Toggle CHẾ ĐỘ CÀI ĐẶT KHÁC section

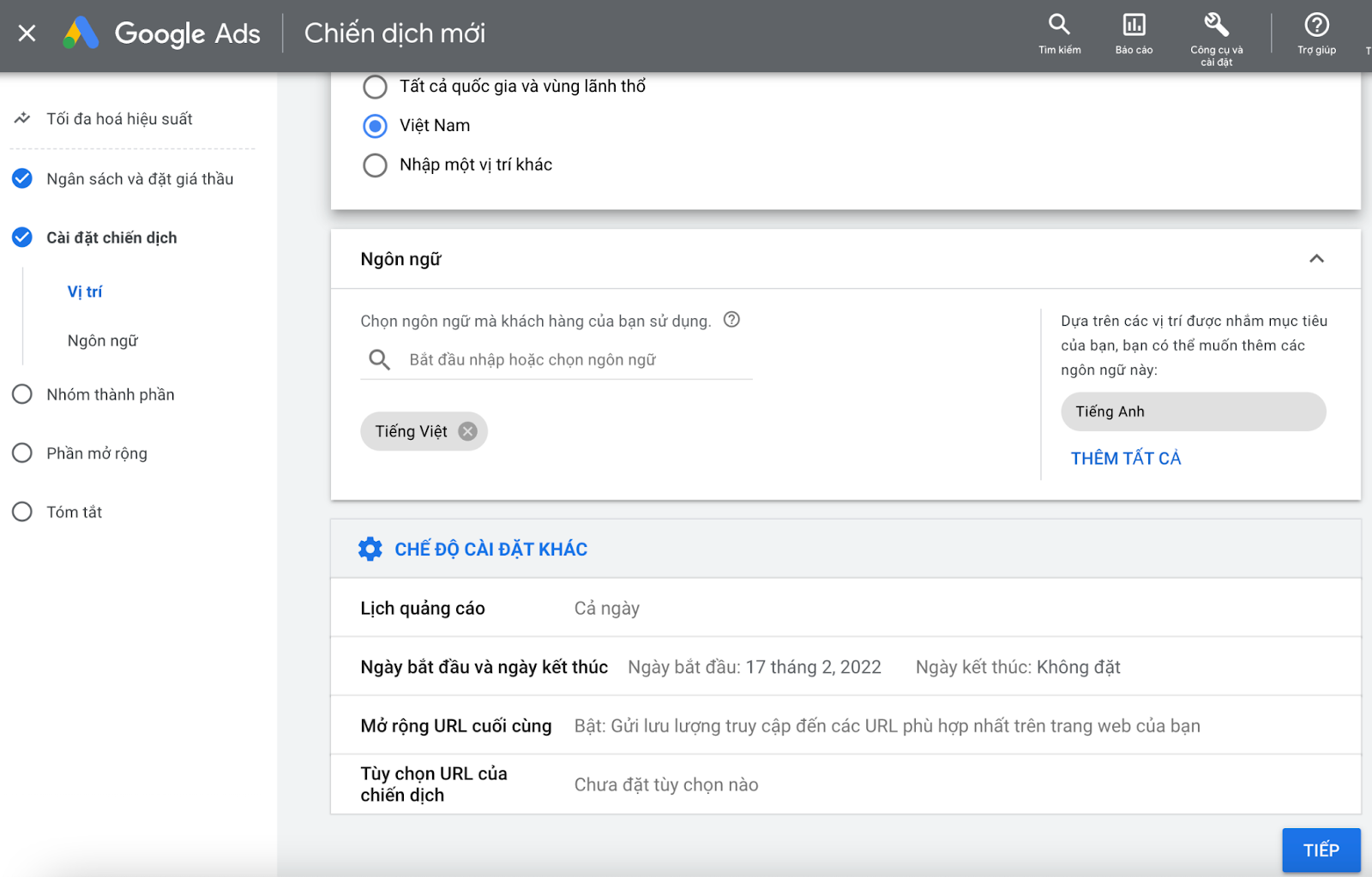[845, 549]
